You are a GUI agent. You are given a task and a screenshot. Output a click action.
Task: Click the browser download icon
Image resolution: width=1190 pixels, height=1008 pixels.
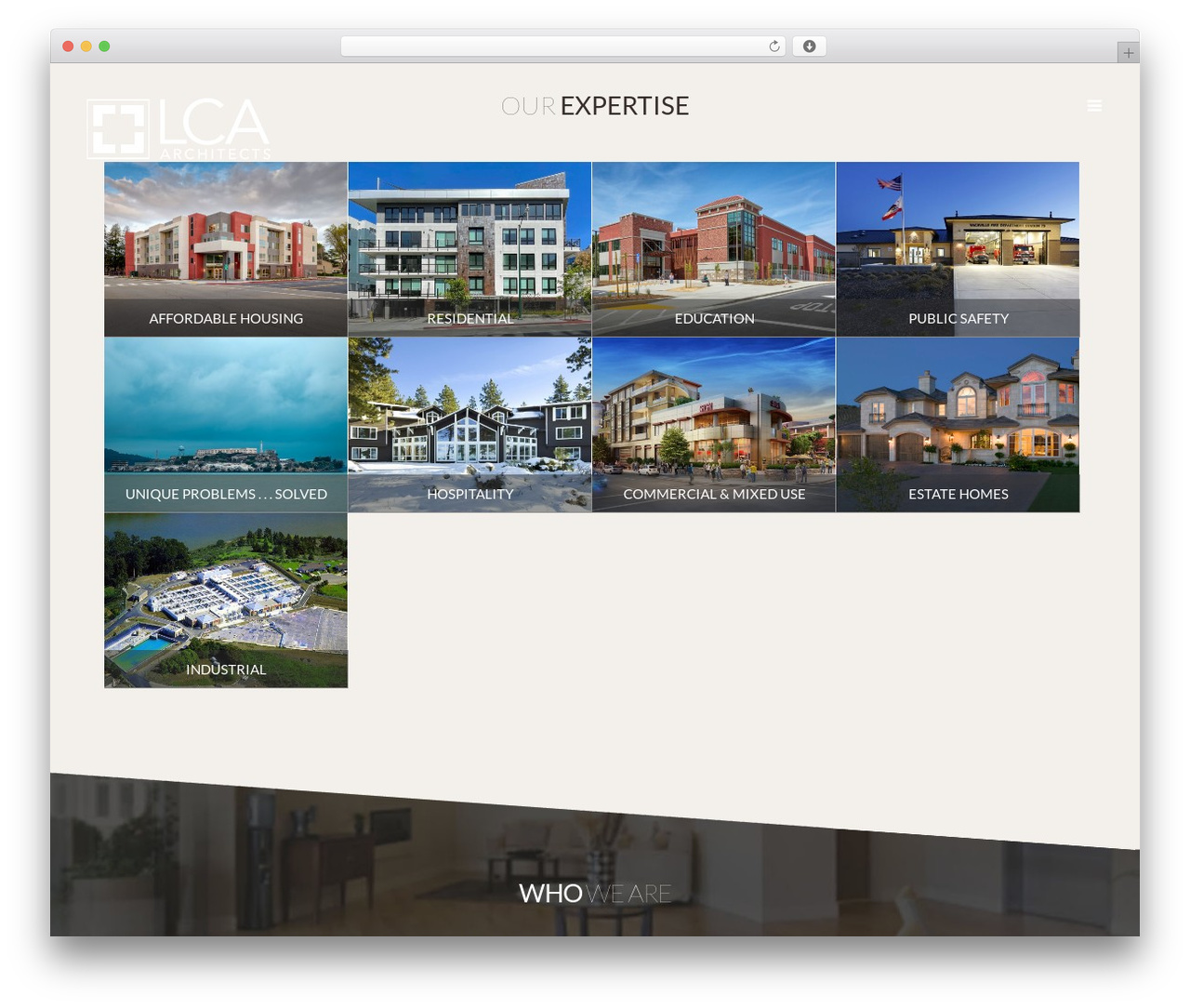pos(809,46)
